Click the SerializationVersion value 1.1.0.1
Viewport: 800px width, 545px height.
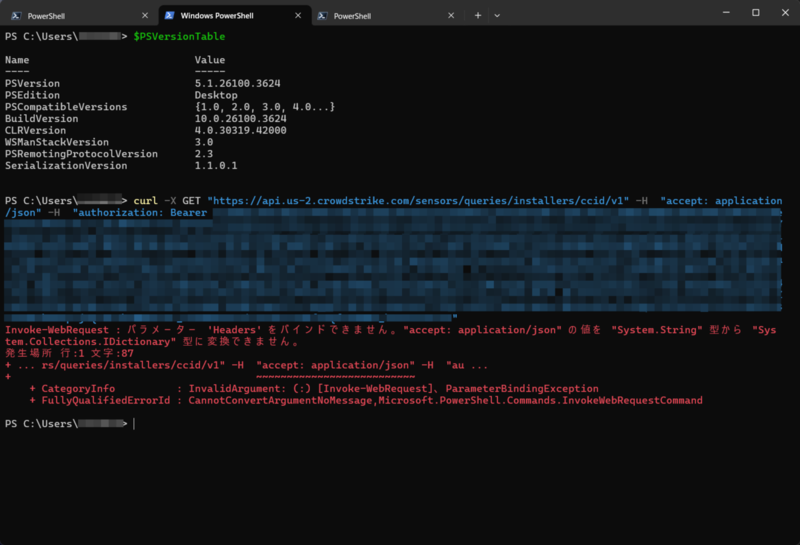click(x=216, y=165)
